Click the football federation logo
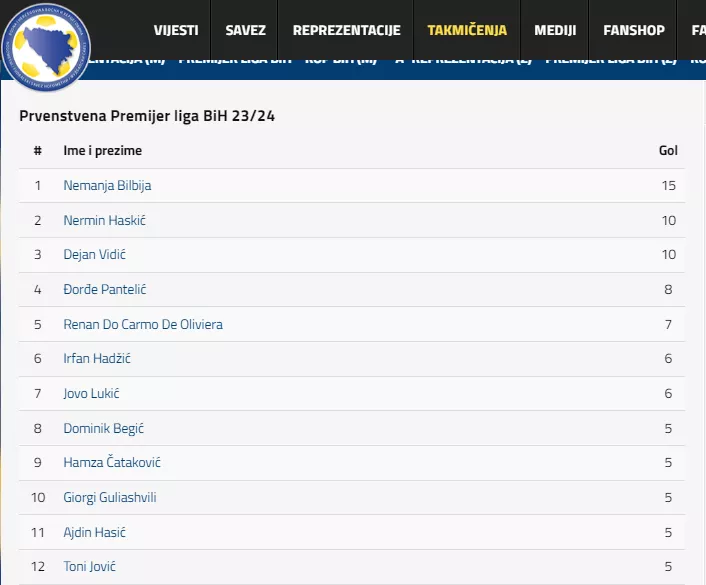Image resolution: width=706 pixels, height=585 pixels. [46, 46]
